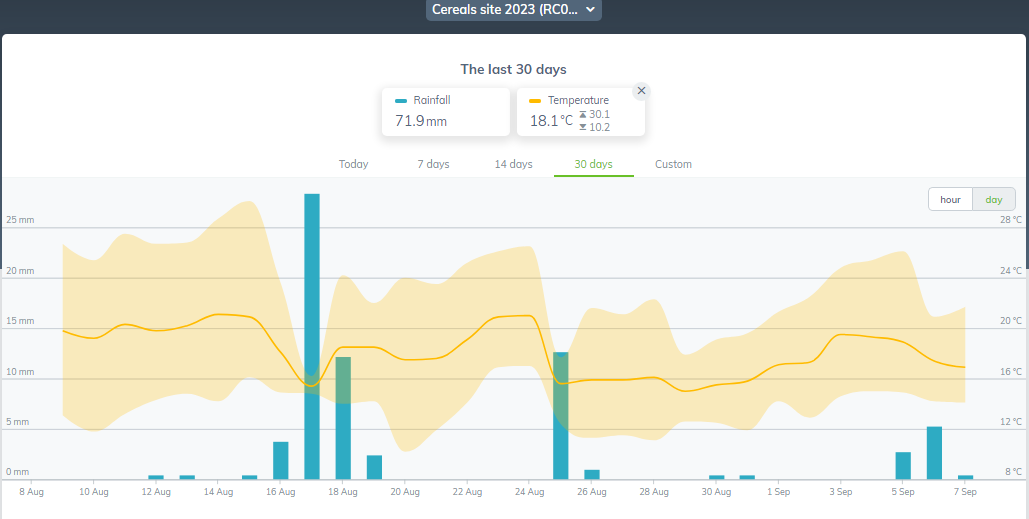The height and width of the screenshot is (519, 1029).
Task: Click the active 30 days tab
Action: coord(594,164)
